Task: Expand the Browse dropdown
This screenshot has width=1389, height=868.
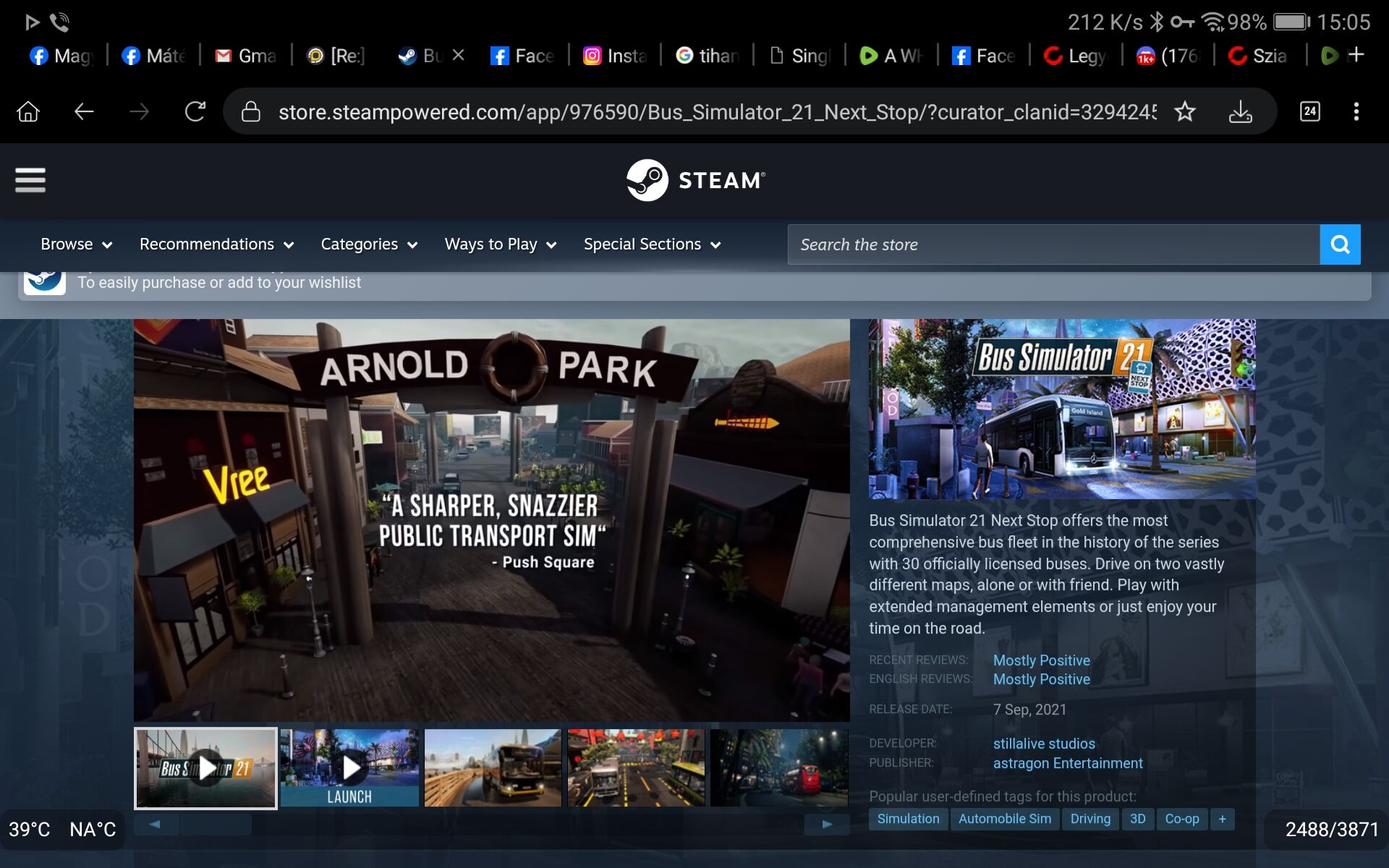Action: coord(76,244)
